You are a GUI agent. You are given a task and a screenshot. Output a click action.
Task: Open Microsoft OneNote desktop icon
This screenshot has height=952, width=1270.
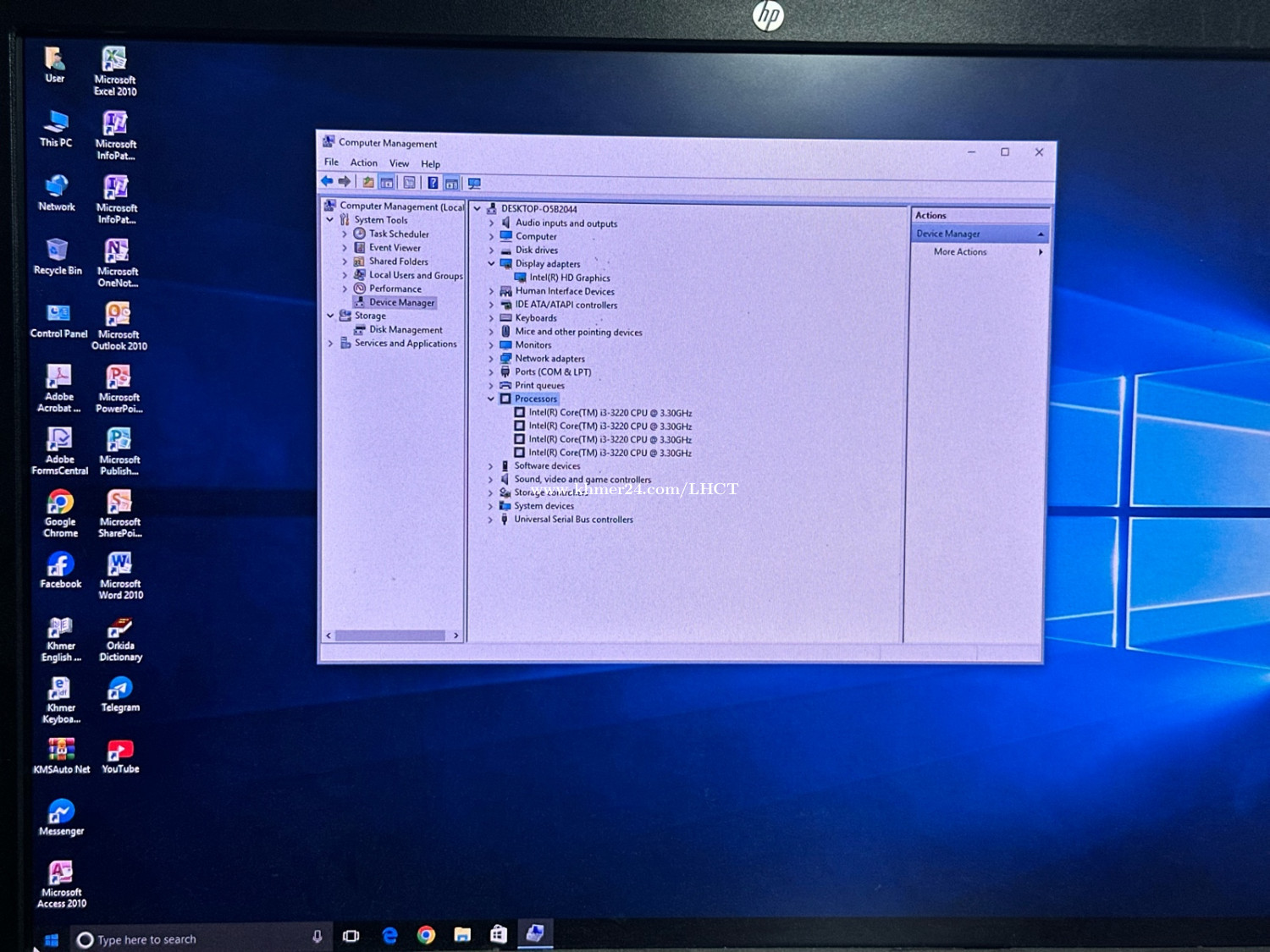click(118, 262)
